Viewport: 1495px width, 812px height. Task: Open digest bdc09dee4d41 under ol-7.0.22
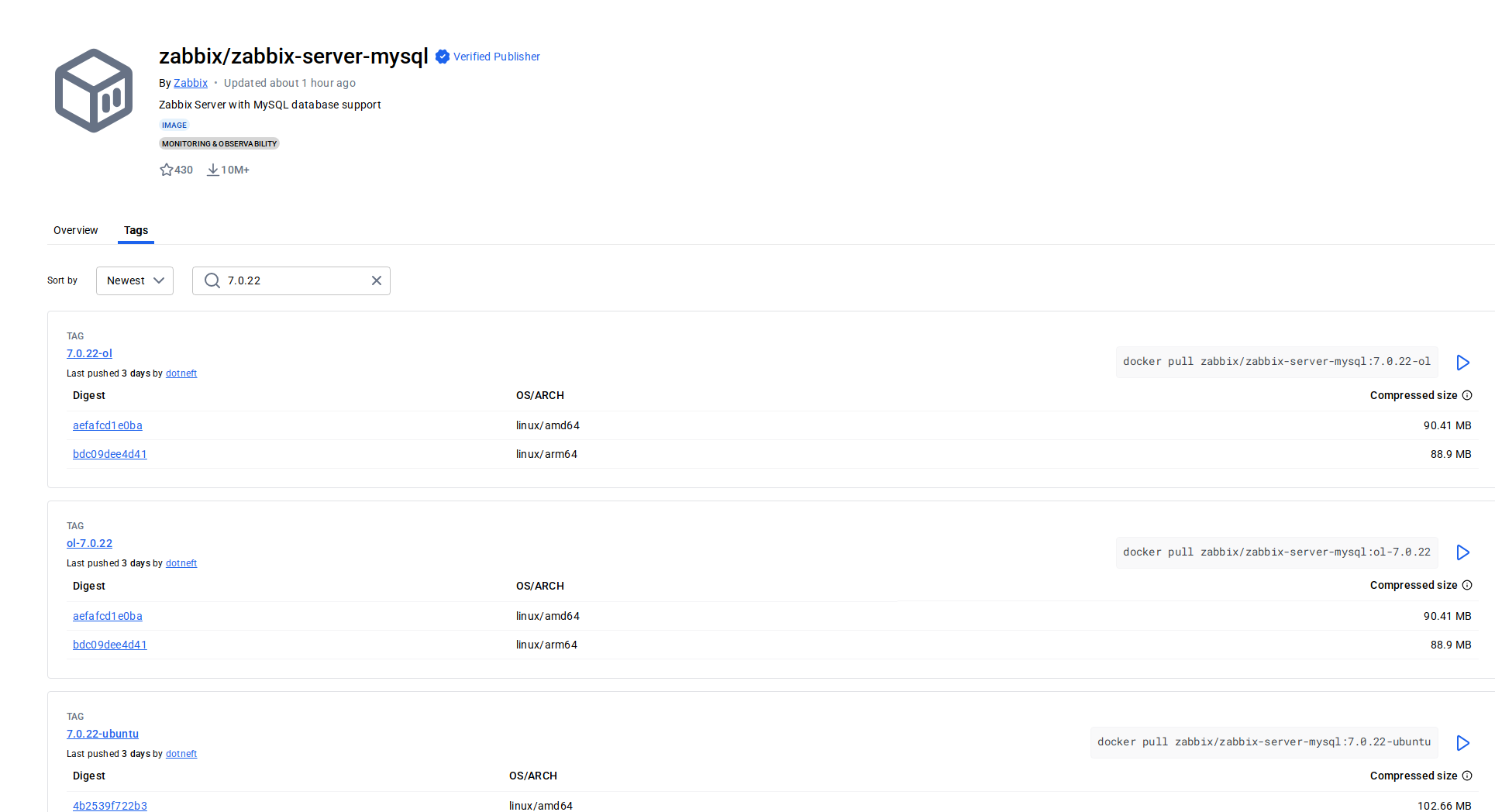coord(110,645)
